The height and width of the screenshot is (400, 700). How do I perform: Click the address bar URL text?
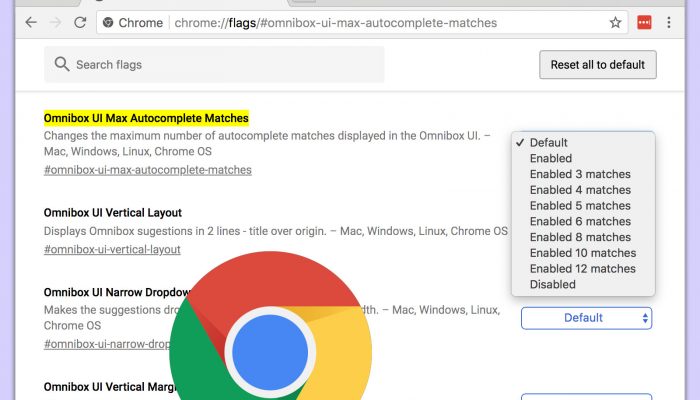(335, 23)
